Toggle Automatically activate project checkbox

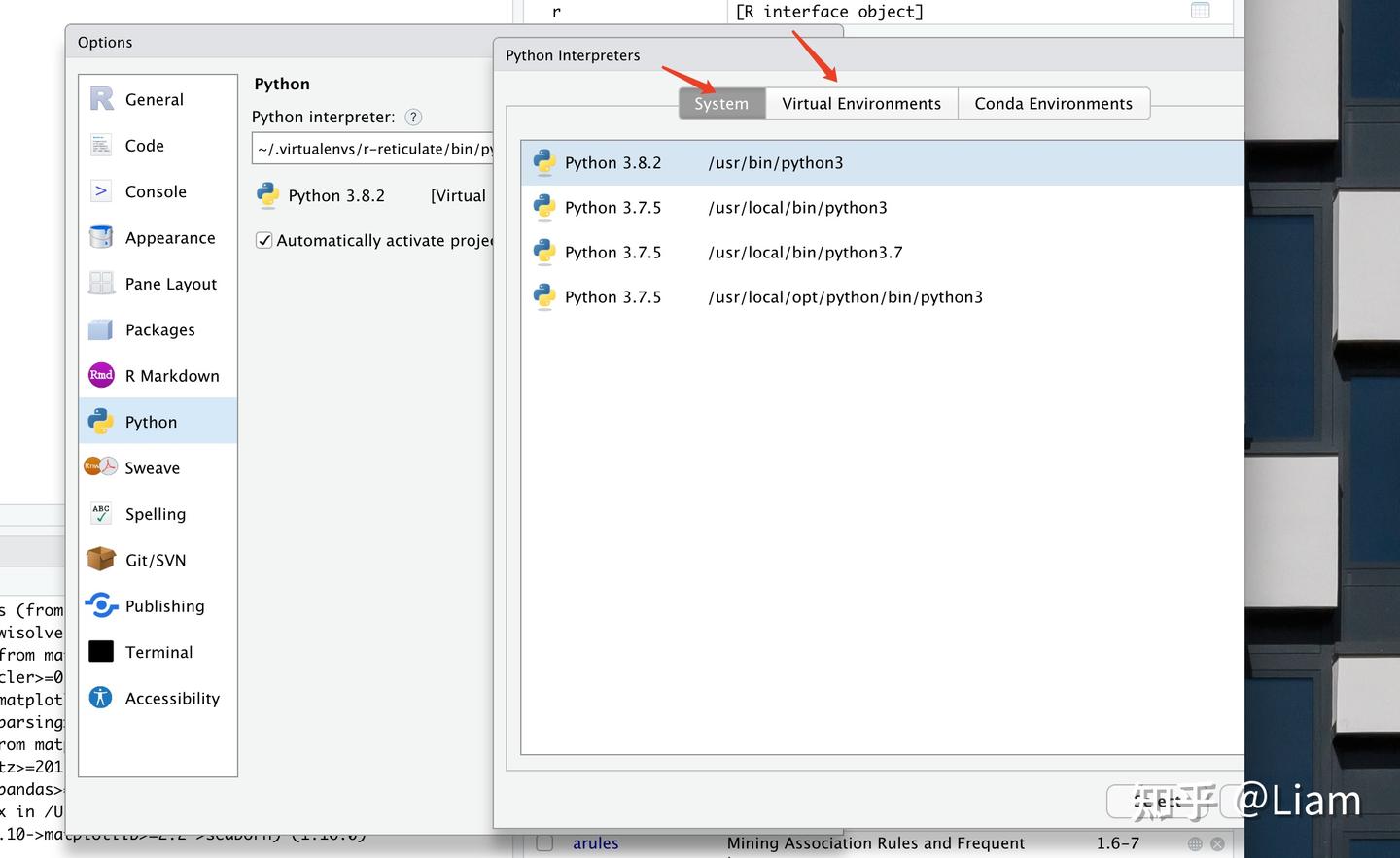click(263, 240)
